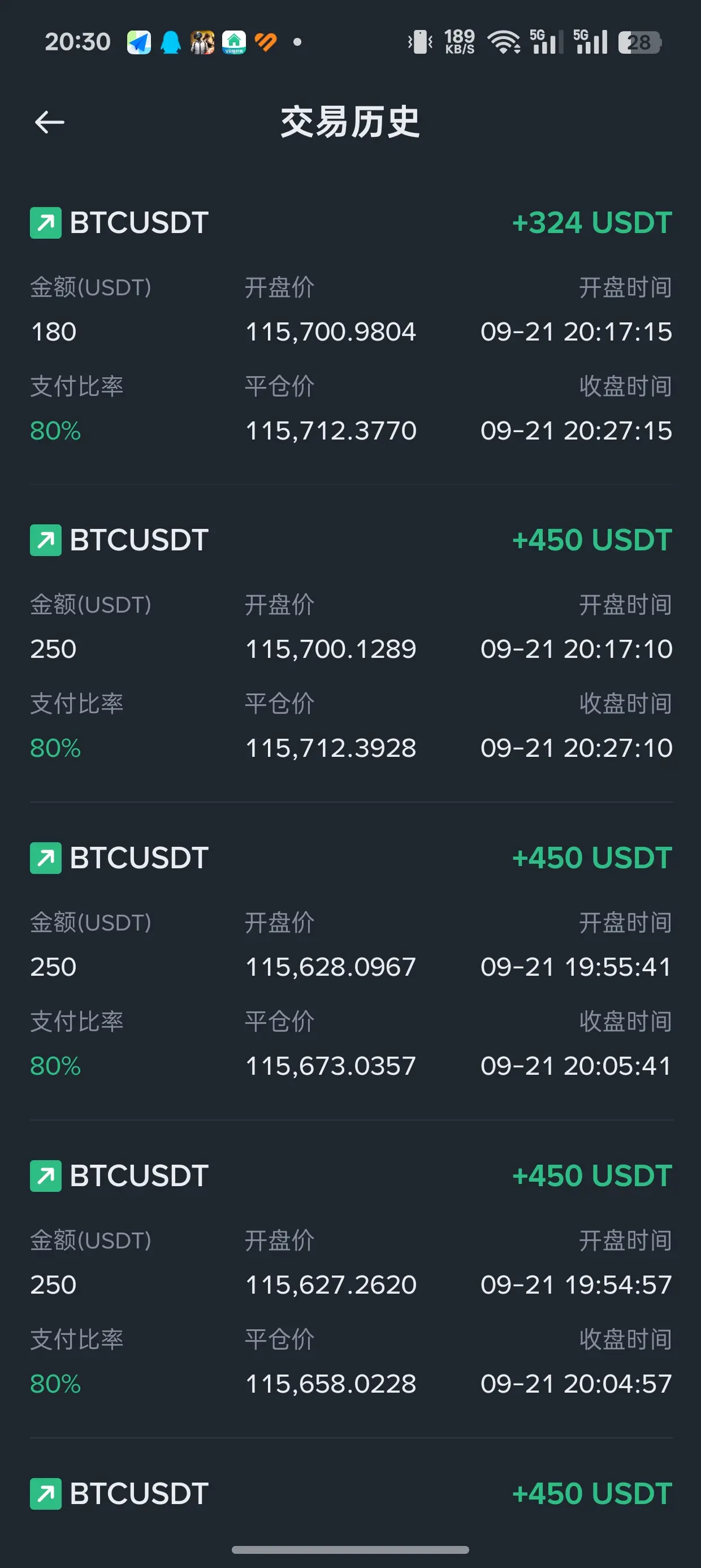Tap close price 115,712.3770
The height and width of the screenshot is (1568, 701).
[x=330, y=431]
